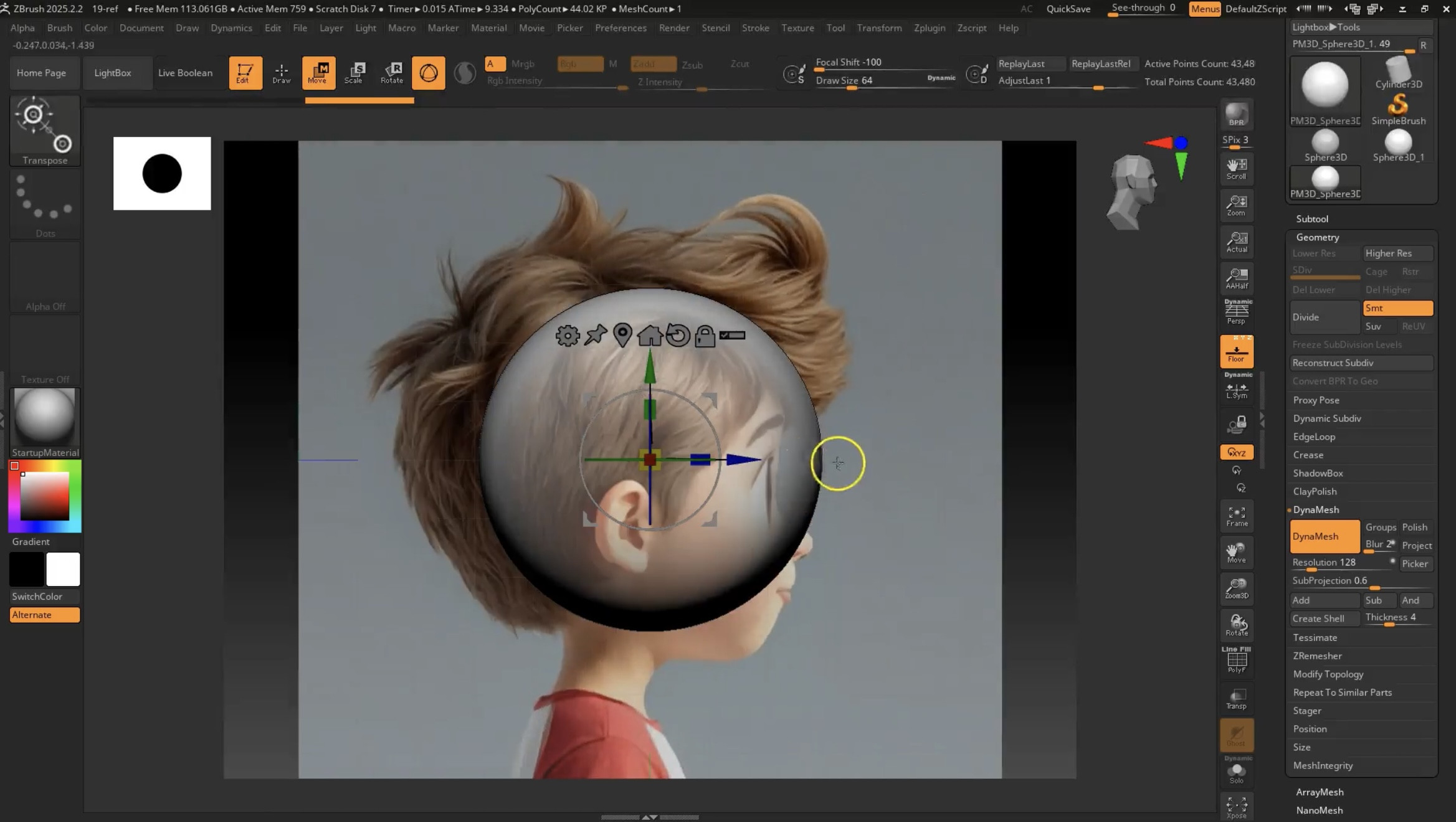Toggle Ghost transparency
Image resolution: width=1456 pixels, height=822 pixels.
coord(1237,735)
